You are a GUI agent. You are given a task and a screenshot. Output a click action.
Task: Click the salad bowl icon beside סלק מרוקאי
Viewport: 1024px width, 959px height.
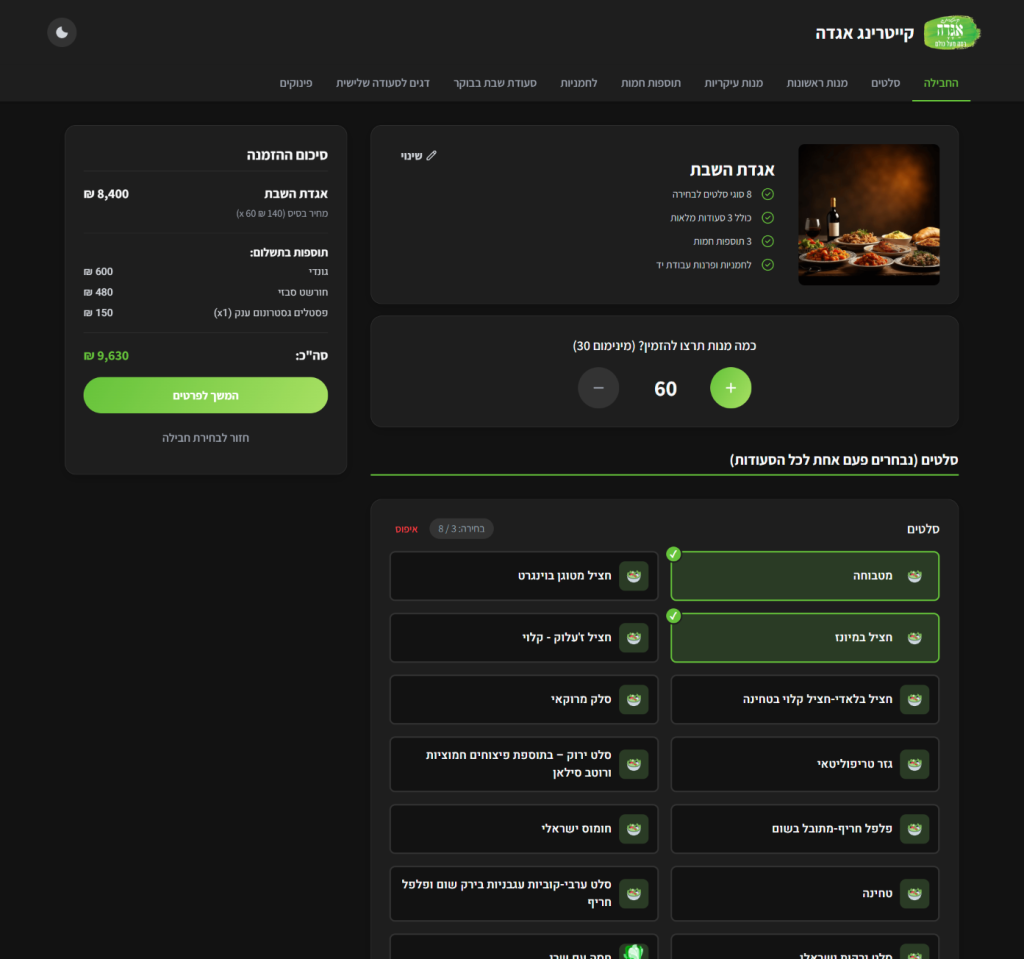[633, 700]
